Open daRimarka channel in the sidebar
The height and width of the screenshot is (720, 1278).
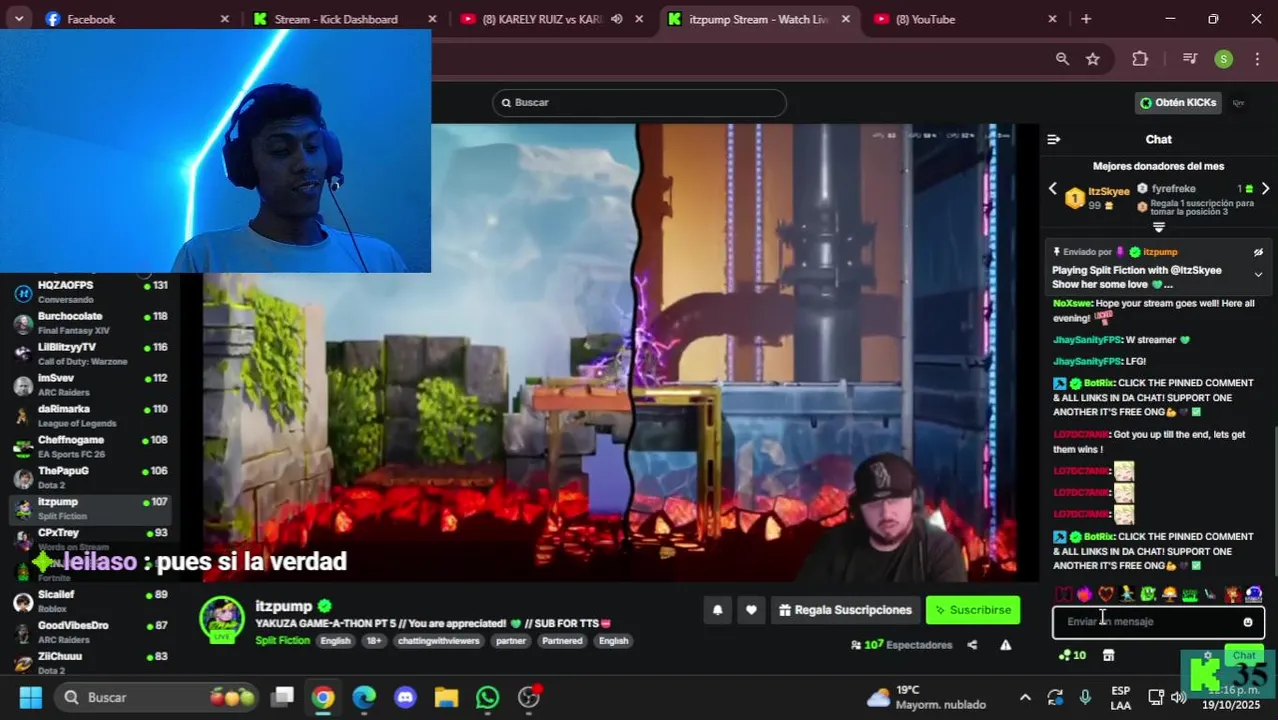(x=90, y=416)
